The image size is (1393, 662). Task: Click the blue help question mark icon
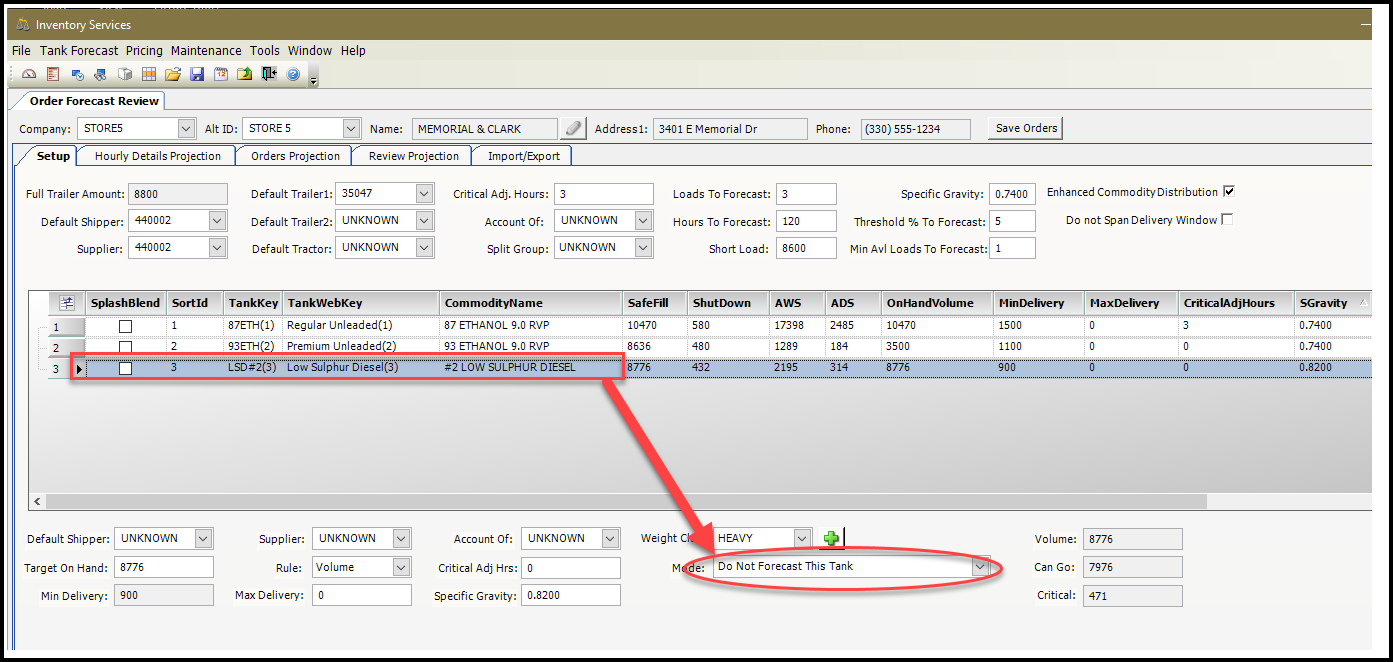click(293, 74)
